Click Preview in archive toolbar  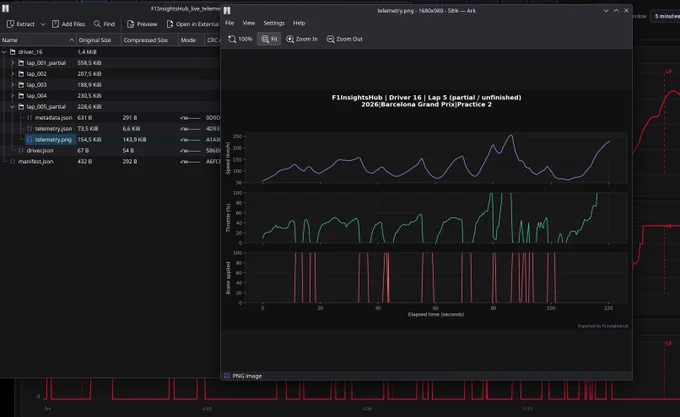(142, 24)
